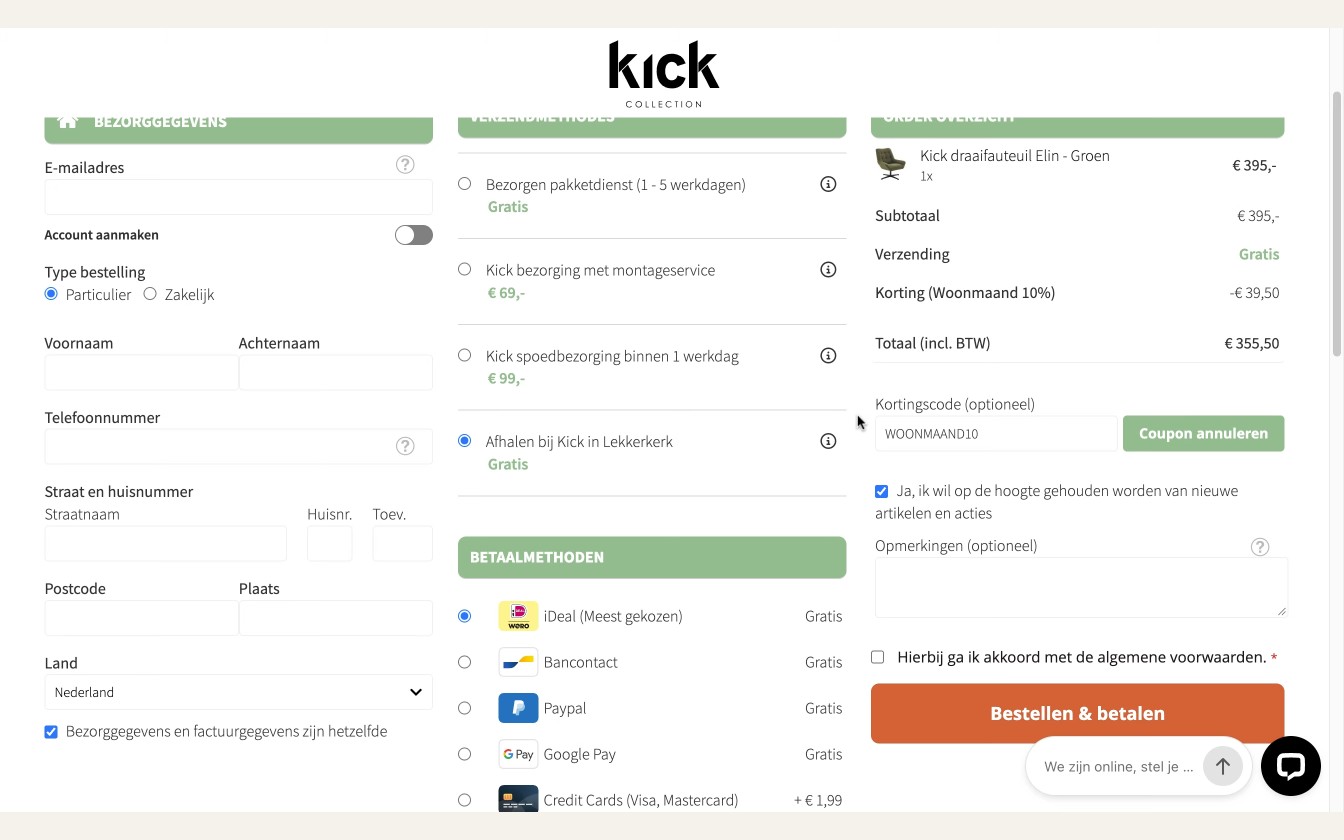Select Zakelijk order type
The width and height of the screenshot is (1344, 840).
(150, 294)
